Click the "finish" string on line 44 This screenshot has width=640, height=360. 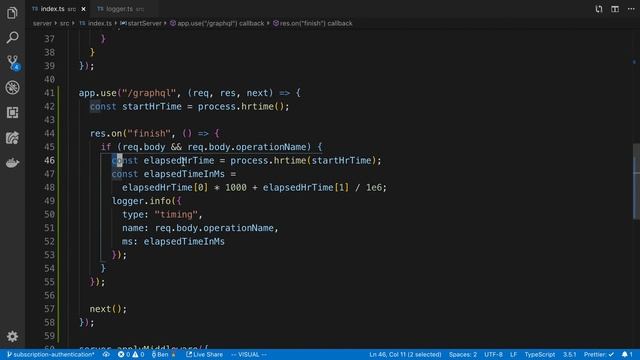pyautogui.click(x=149, y=133)
